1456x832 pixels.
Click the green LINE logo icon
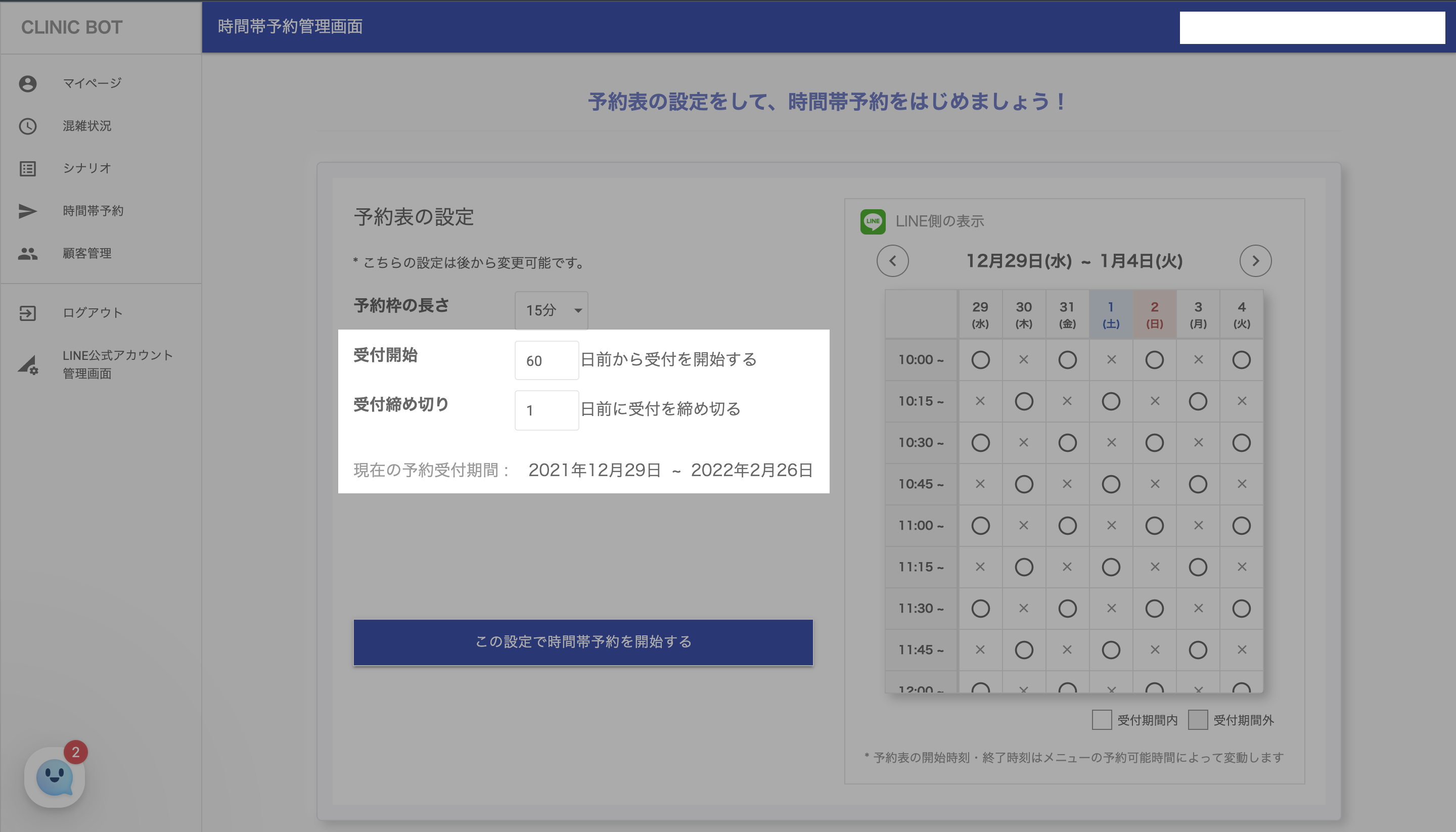click(873, 221)
